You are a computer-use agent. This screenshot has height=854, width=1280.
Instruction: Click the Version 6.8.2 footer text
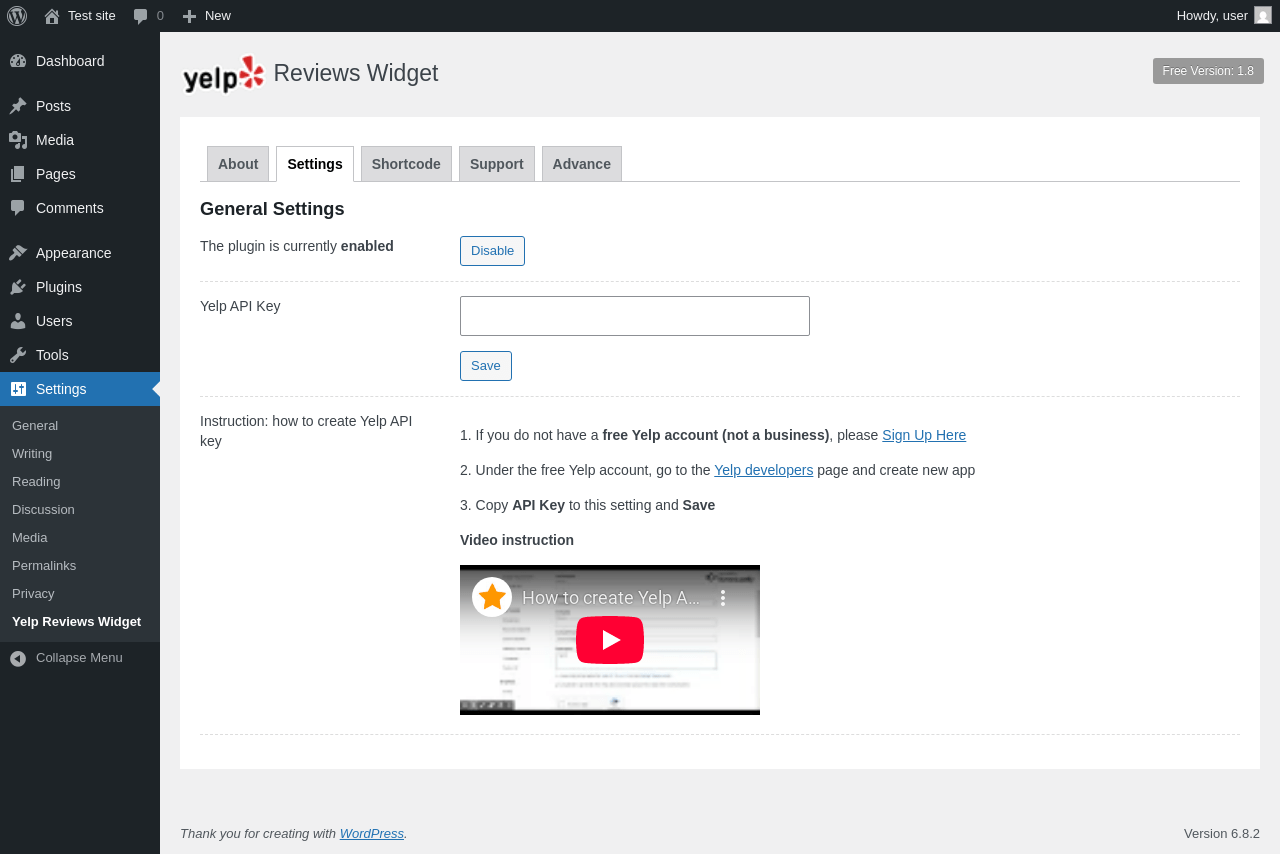coord(1222,833)
